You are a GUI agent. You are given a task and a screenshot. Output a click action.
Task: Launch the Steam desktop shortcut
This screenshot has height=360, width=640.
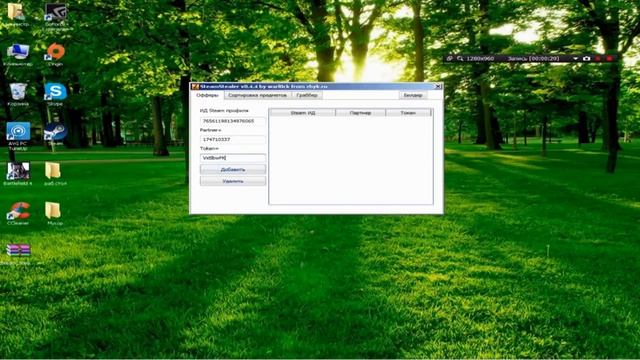[x=56, y=134]
